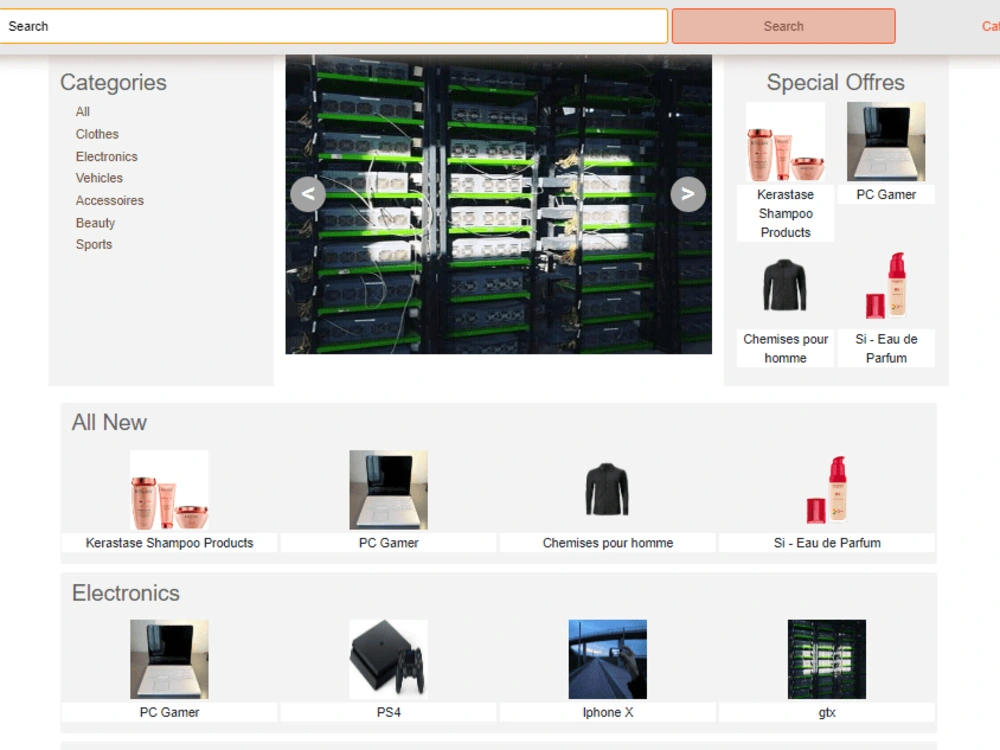Show the previous carousel slide

point(308,194)
